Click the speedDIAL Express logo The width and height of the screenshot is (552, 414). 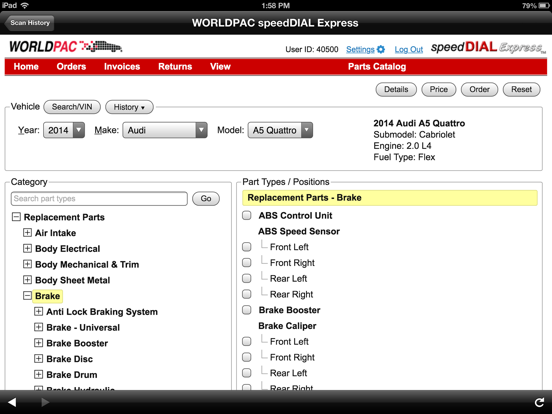tap(489, 47)
